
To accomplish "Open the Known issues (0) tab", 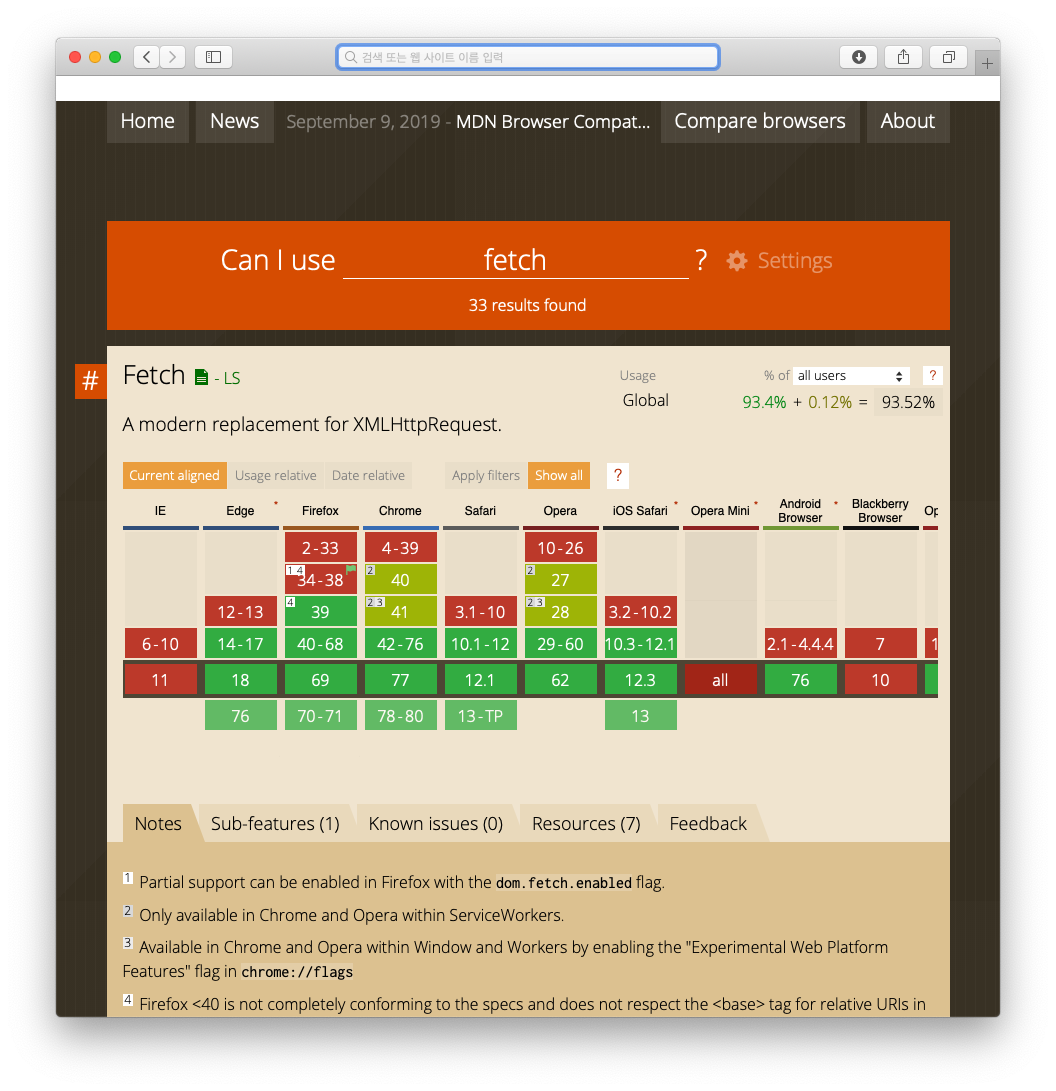I will 436,824.
